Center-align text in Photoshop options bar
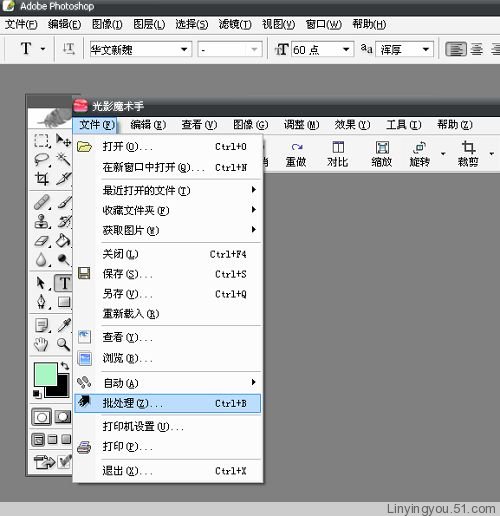This screenshot has height=516, width=500. coord(477,50)
